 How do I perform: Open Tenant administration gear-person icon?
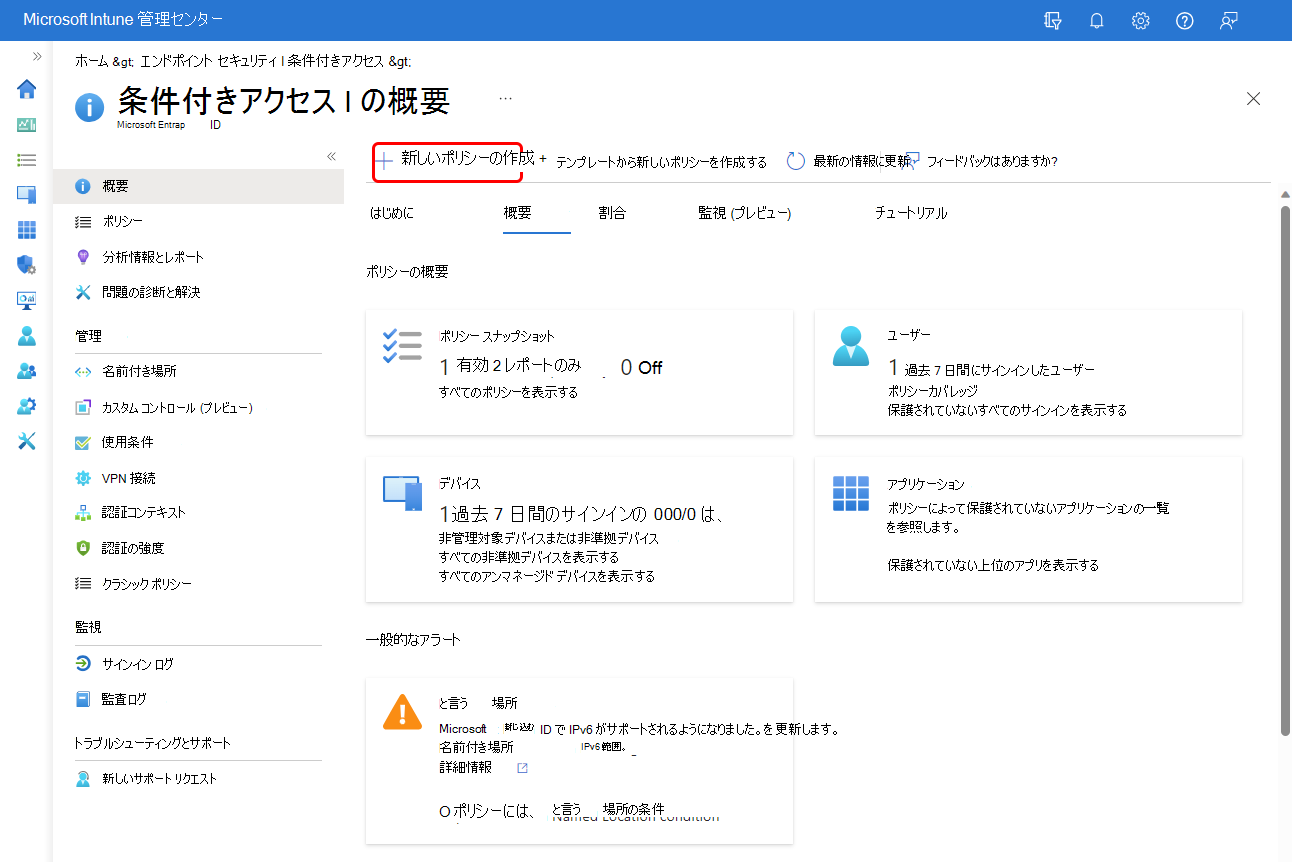point(27,406)
